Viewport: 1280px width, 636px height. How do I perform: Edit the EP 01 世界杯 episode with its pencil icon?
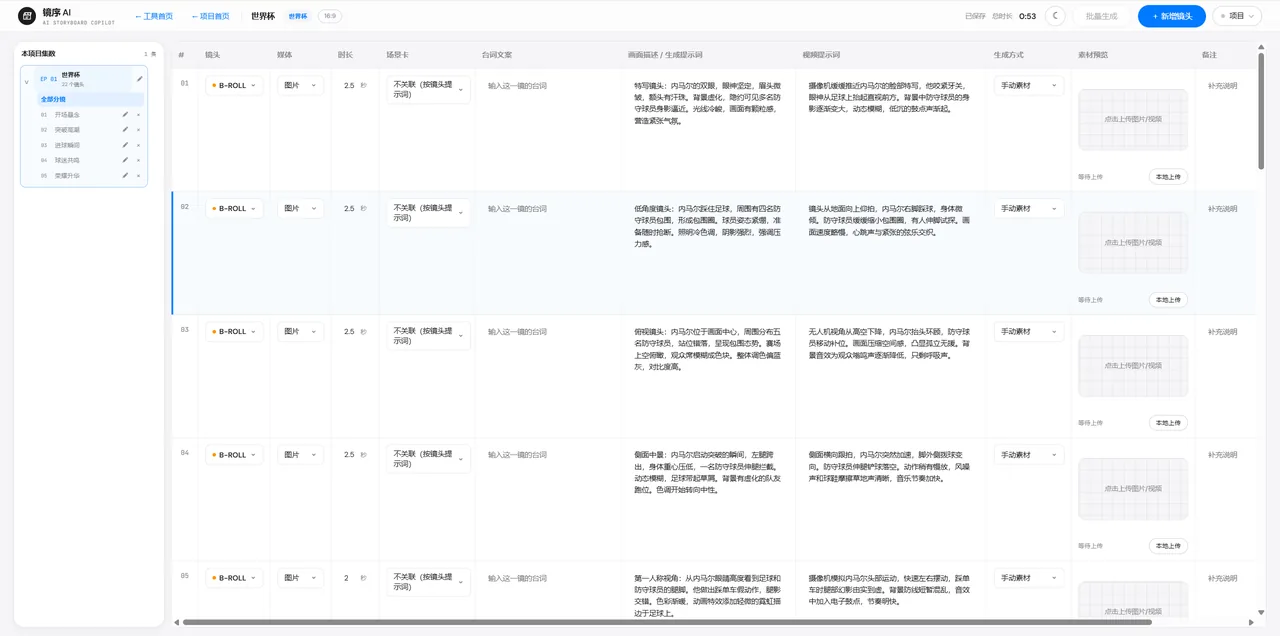point(140,79)
